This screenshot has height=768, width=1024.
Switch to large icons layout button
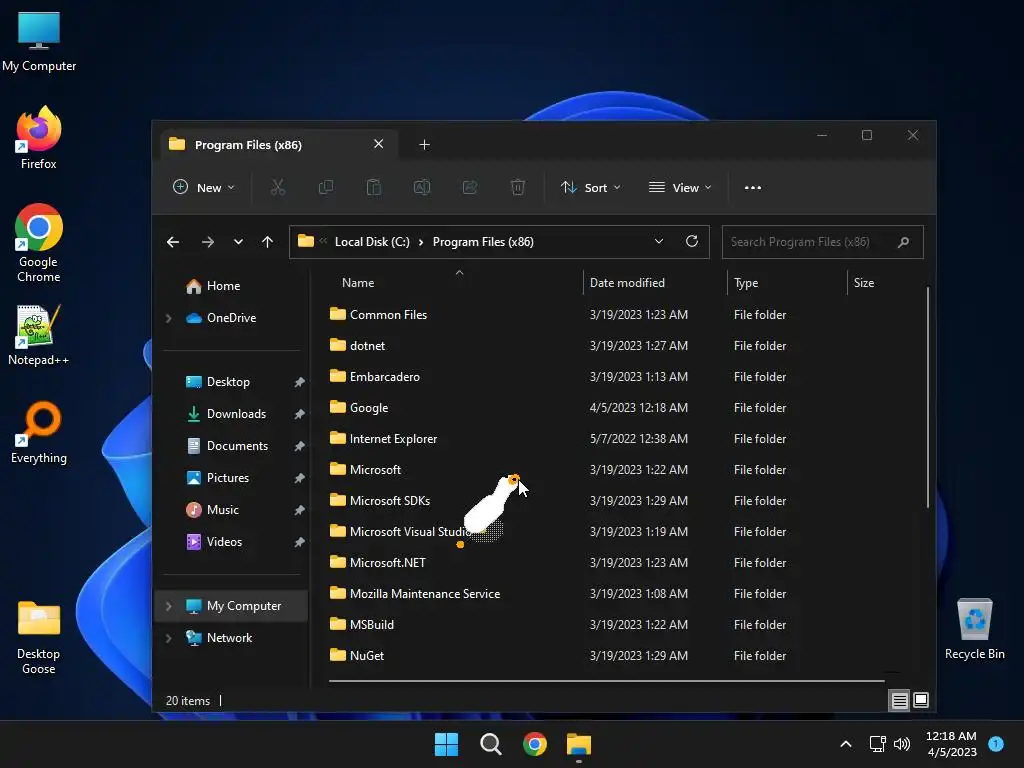[x=921, y=701]
